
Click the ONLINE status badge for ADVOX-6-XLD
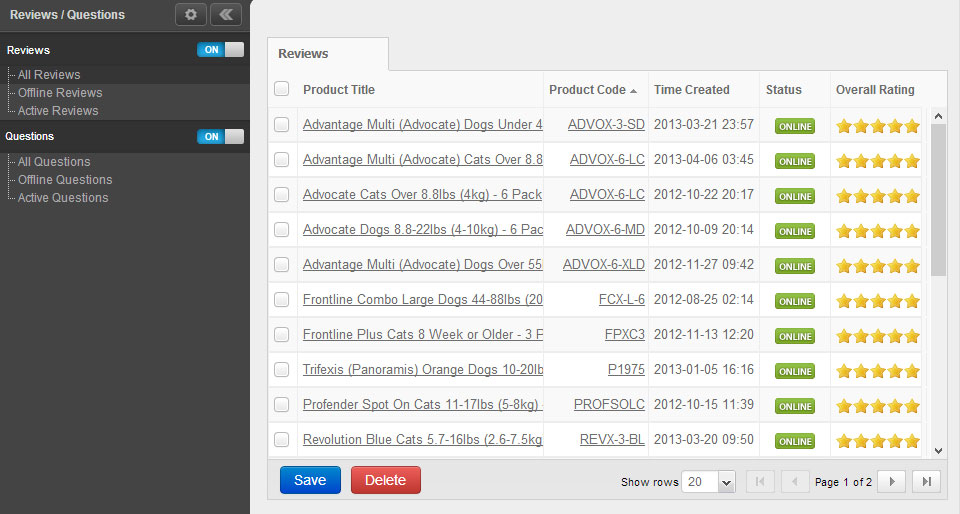pos(795,266)
